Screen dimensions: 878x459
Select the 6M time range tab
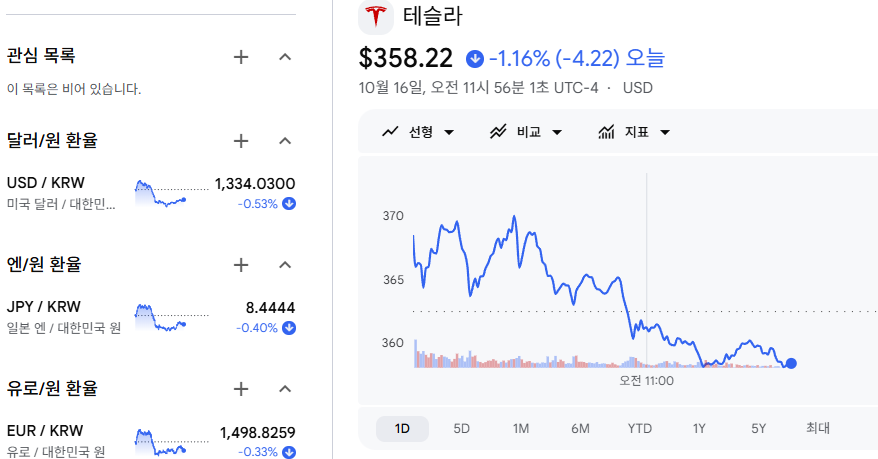click(580, 429)
